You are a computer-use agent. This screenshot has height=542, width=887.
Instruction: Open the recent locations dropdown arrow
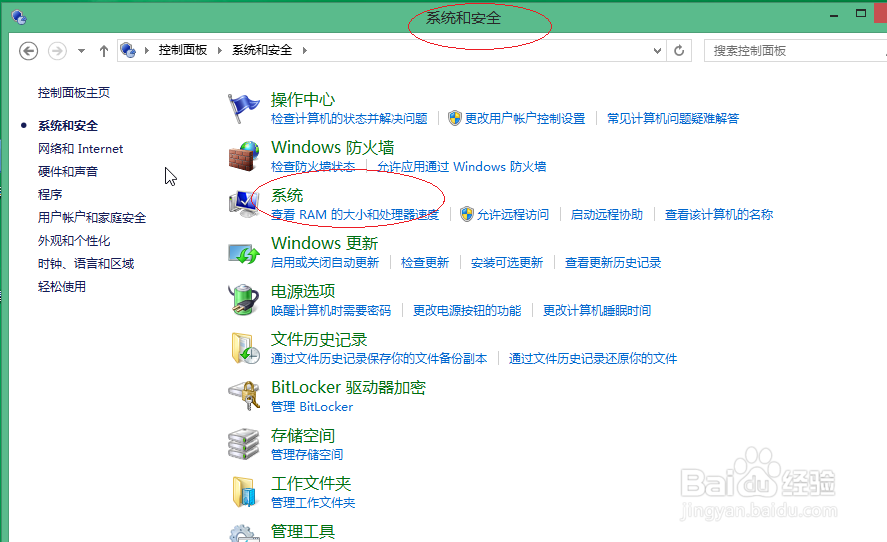pyautogui.click(x=81, y=51)
